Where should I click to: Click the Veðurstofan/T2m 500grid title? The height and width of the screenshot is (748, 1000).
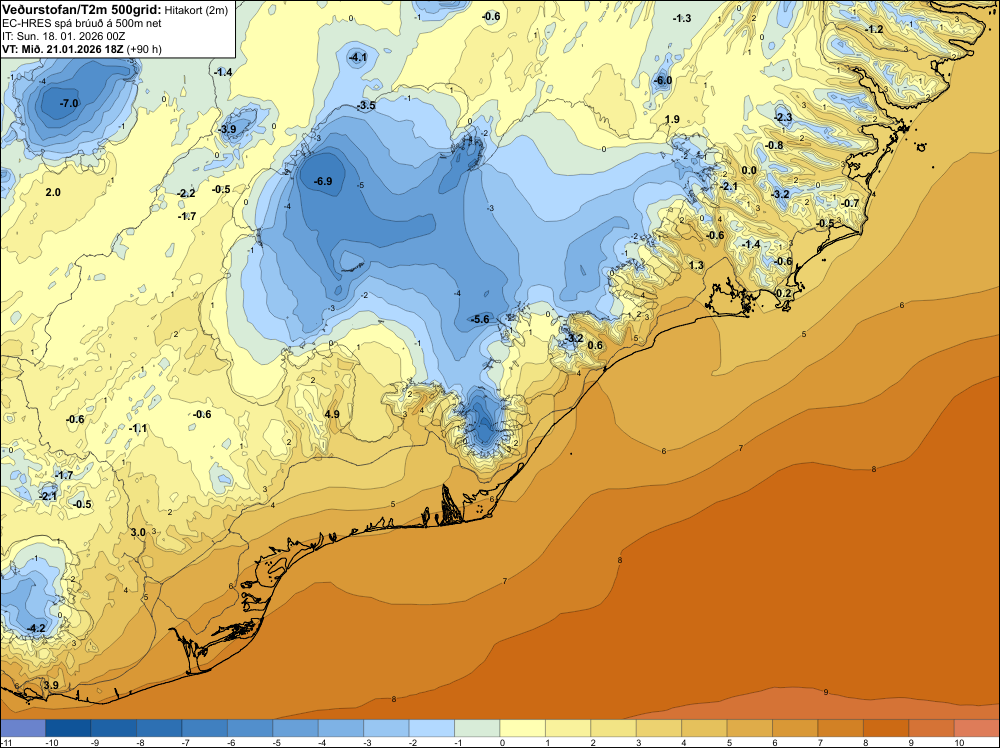[x=82, y=9]
